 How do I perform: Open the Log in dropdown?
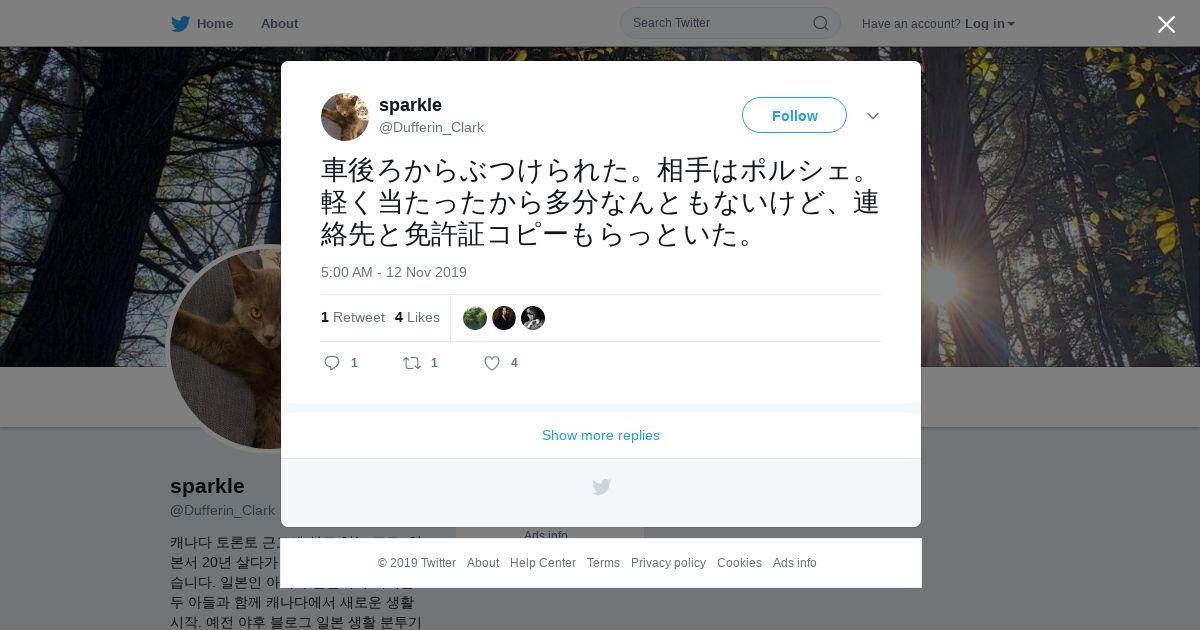990,24
